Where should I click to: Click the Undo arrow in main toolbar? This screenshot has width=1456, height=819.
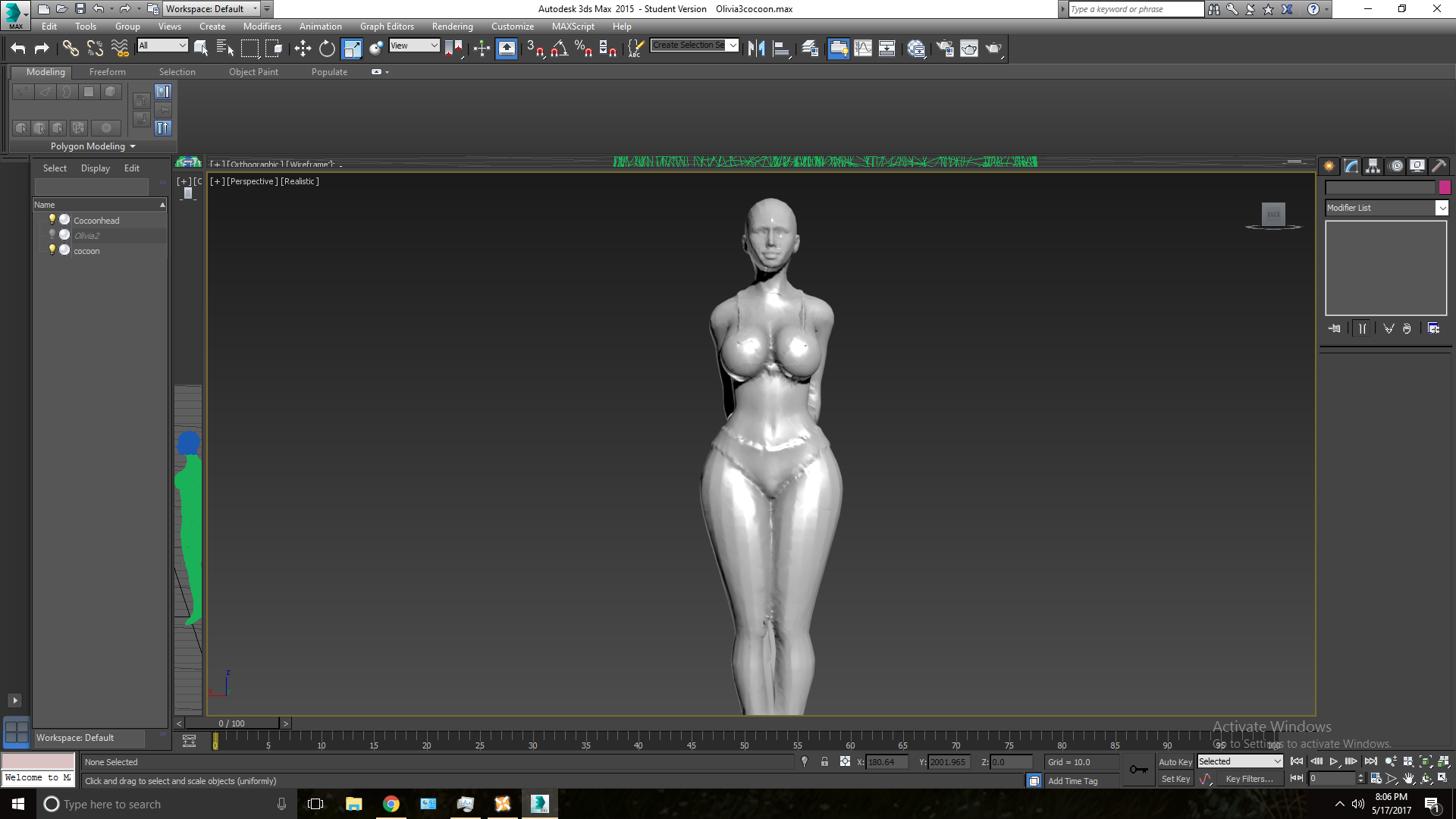coord(18,49)
